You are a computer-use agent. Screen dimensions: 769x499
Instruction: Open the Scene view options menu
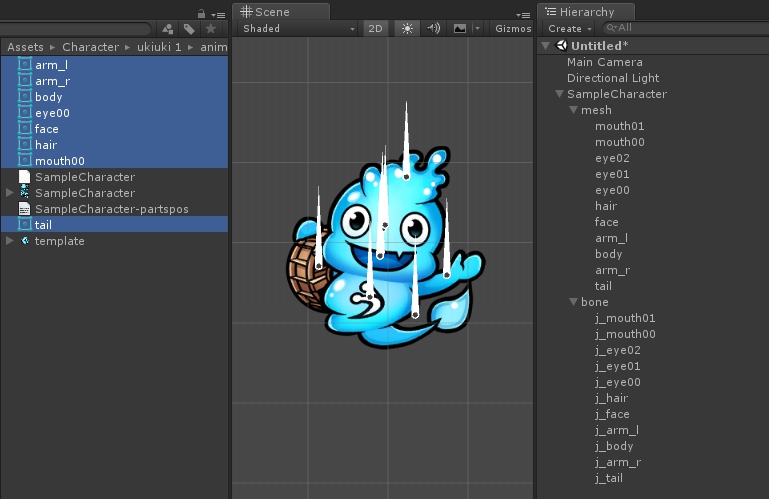pyautogui.click(x=523, y=15)
